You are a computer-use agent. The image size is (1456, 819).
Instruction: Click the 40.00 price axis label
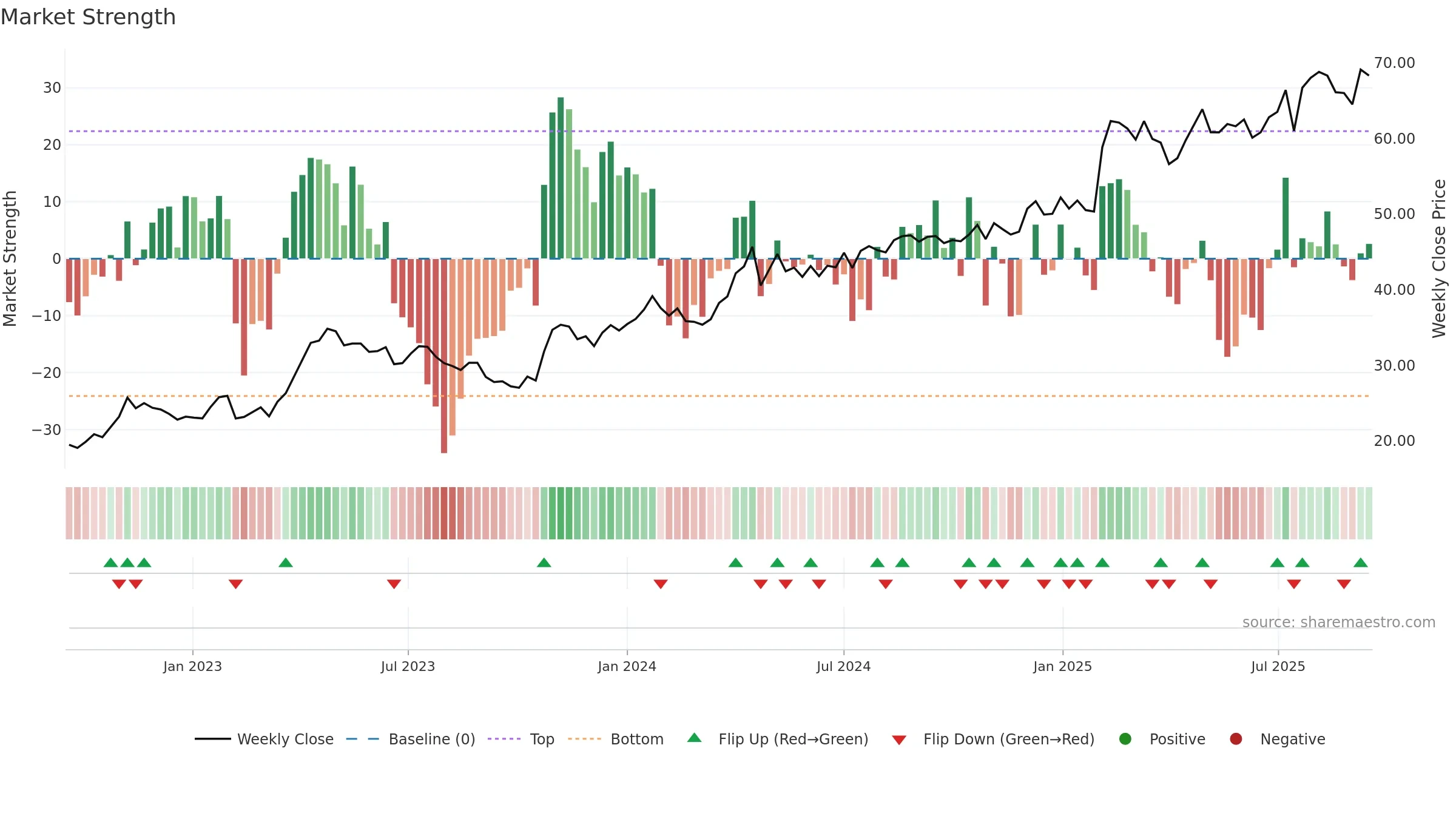(x=1394, y=290)
